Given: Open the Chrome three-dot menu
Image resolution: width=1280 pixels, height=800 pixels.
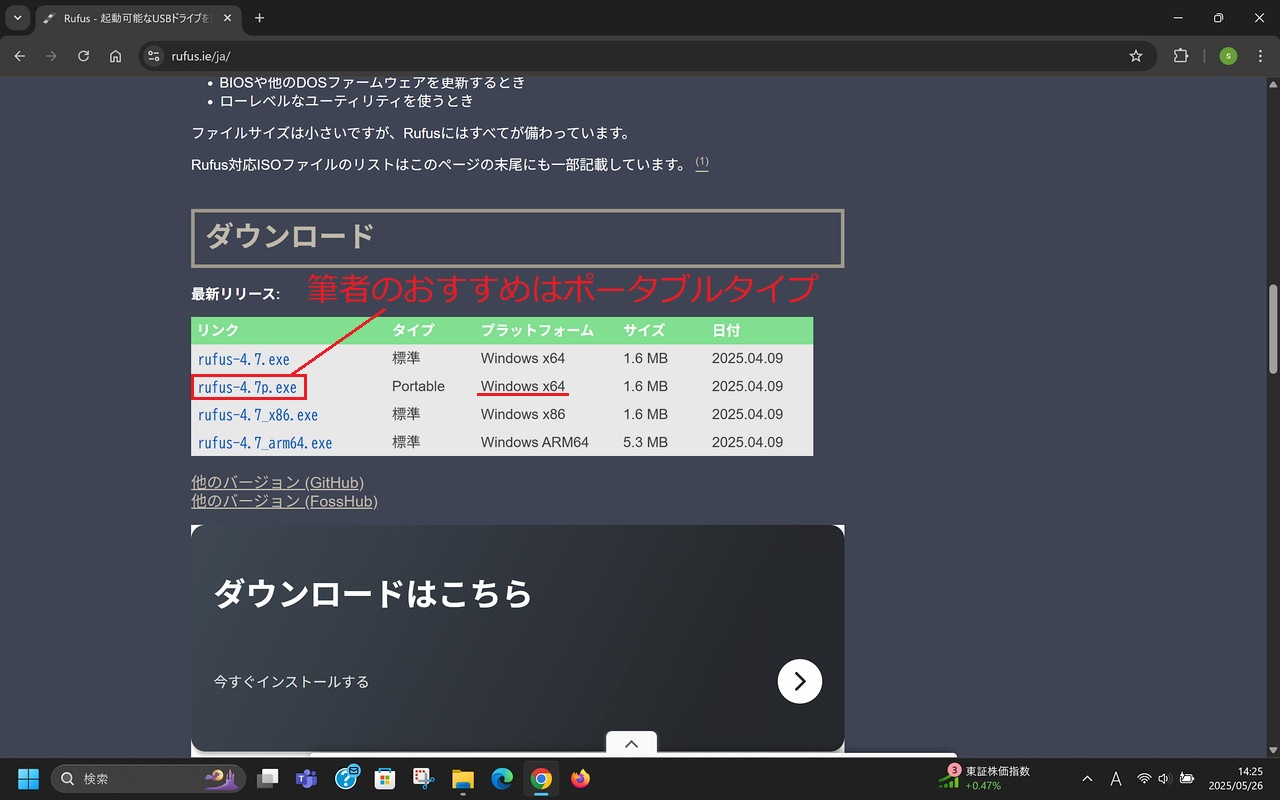Looking at the screenshot, I should point(1260,56).
